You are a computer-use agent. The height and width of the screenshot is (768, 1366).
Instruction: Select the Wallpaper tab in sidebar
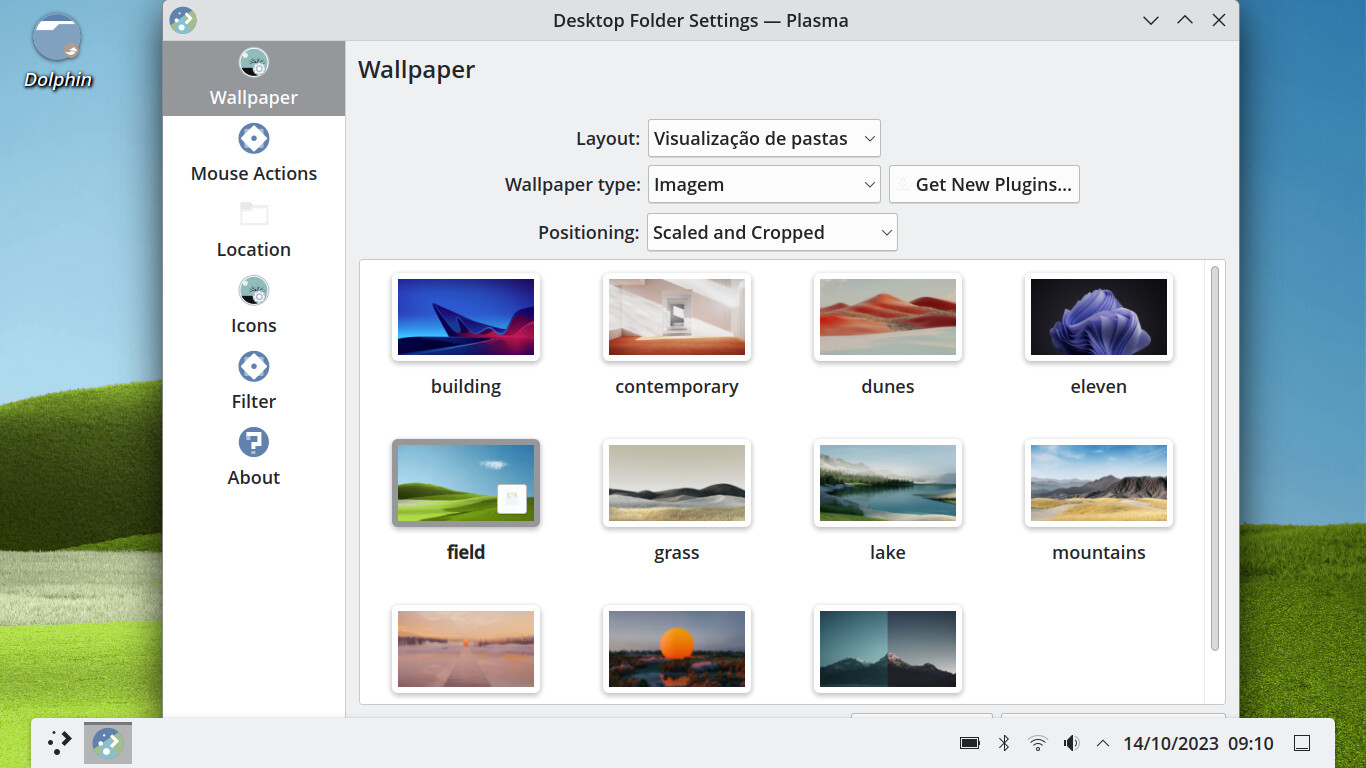coord(253,78)
